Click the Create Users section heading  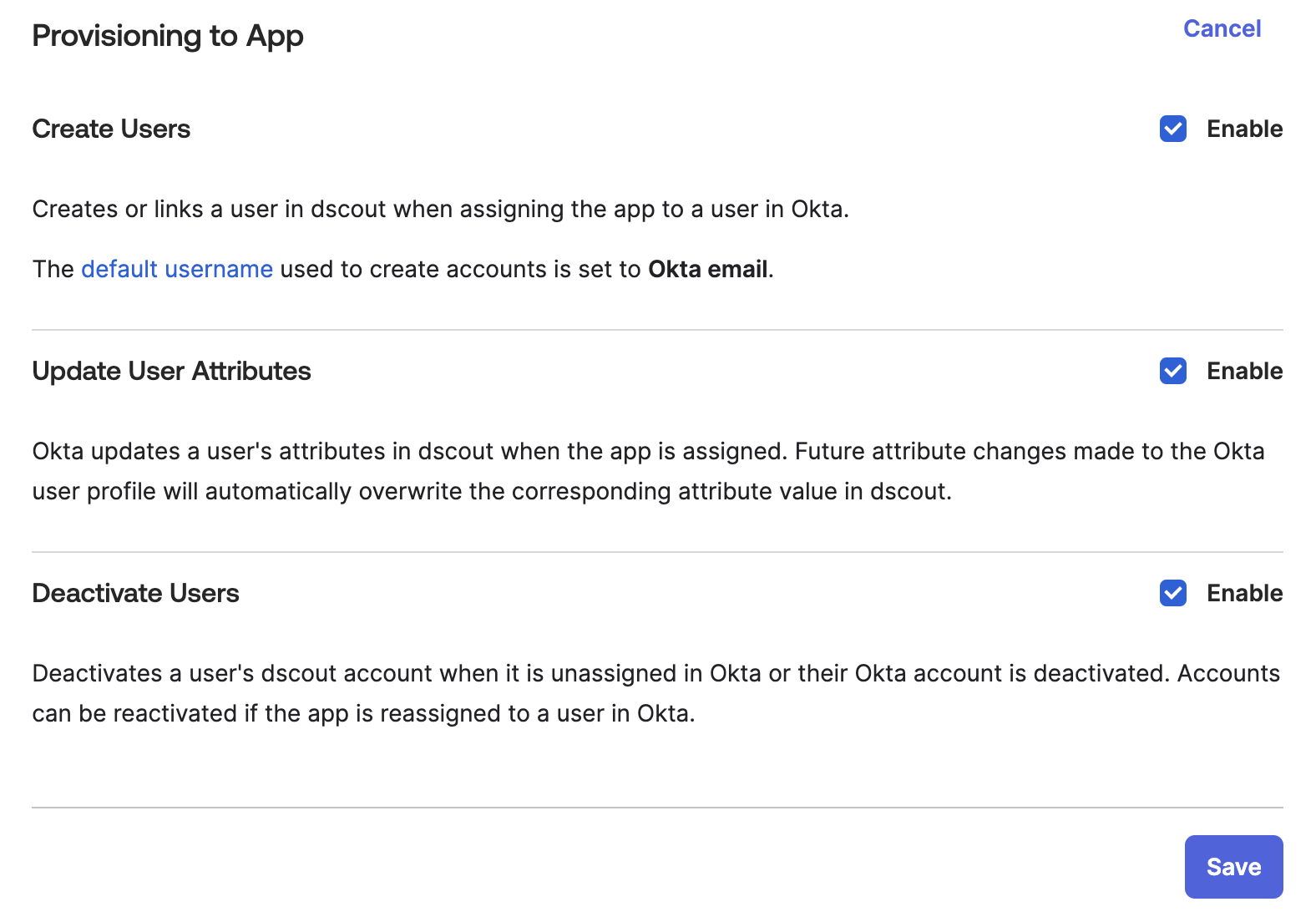coord(111,129)
